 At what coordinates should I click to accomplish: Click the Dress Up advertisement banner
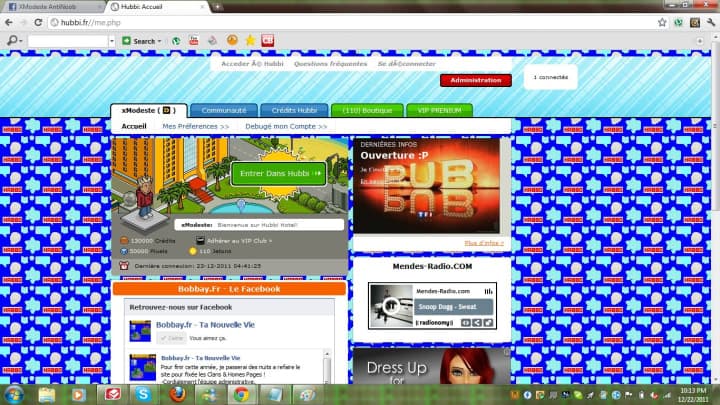(432, 366)
